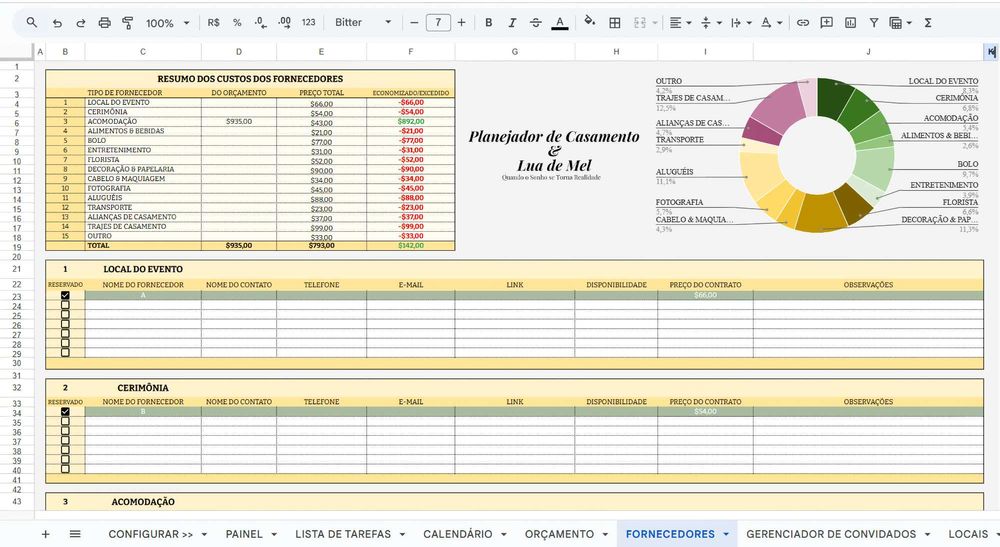
Task: Toggle bold formatting
Action: click(x=489, y=22)
